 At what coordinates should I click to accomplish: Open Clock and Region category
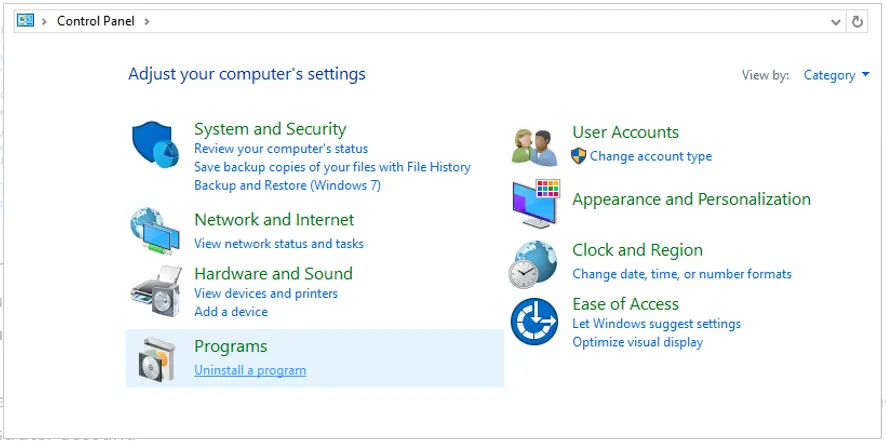(637, 250)
